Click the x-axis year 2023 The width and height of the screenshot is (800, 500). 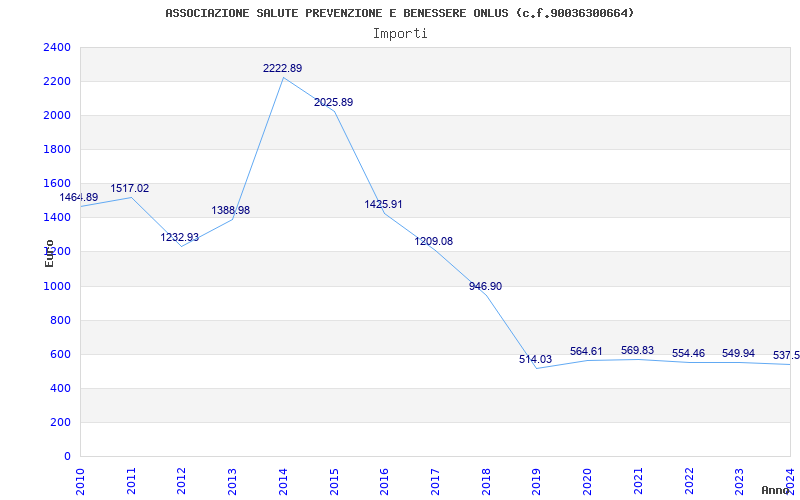[x=739, y=481]
